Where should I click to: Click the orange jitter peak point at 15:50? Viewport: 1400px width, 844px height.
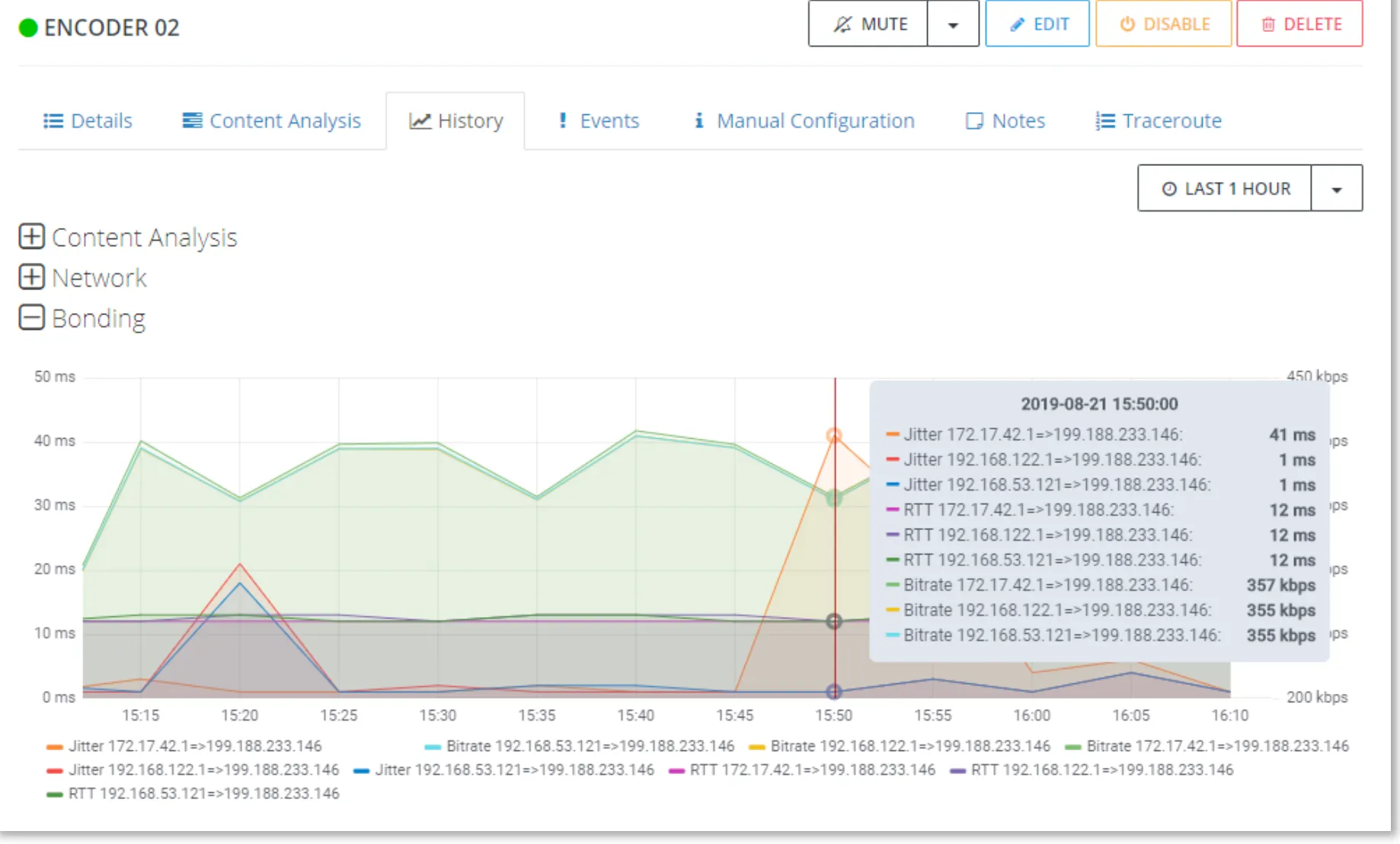pos(834,436)
